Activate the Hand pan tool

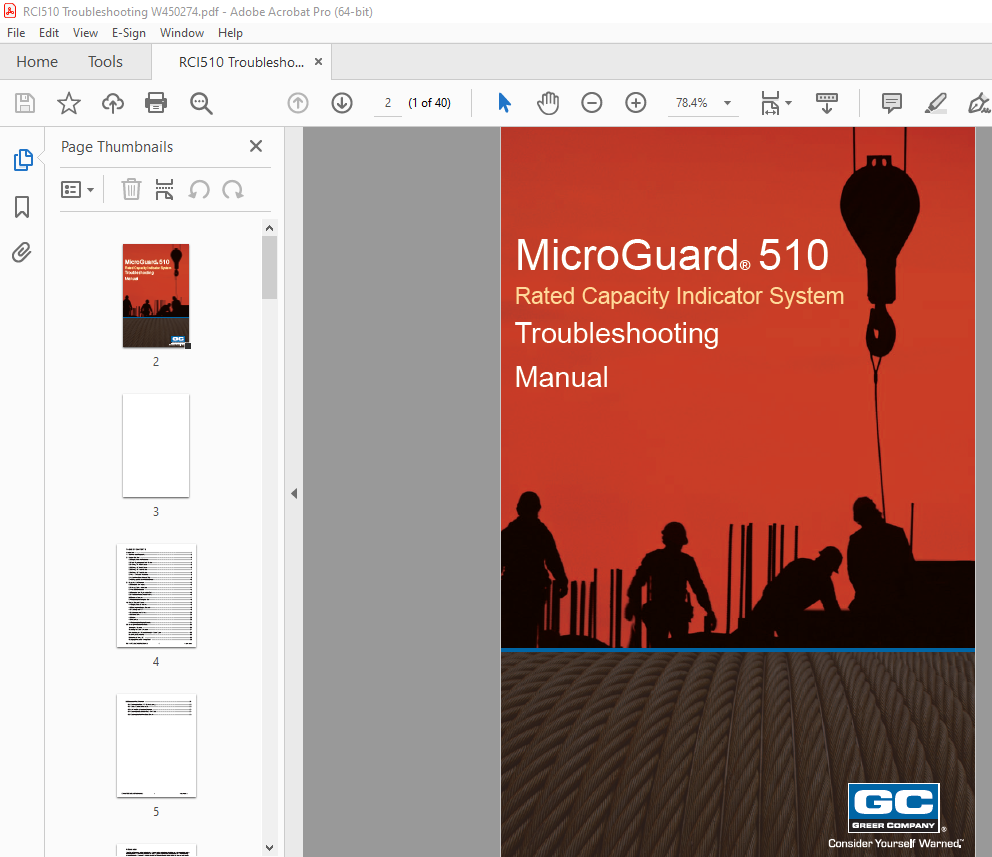[x=548, y=102]
